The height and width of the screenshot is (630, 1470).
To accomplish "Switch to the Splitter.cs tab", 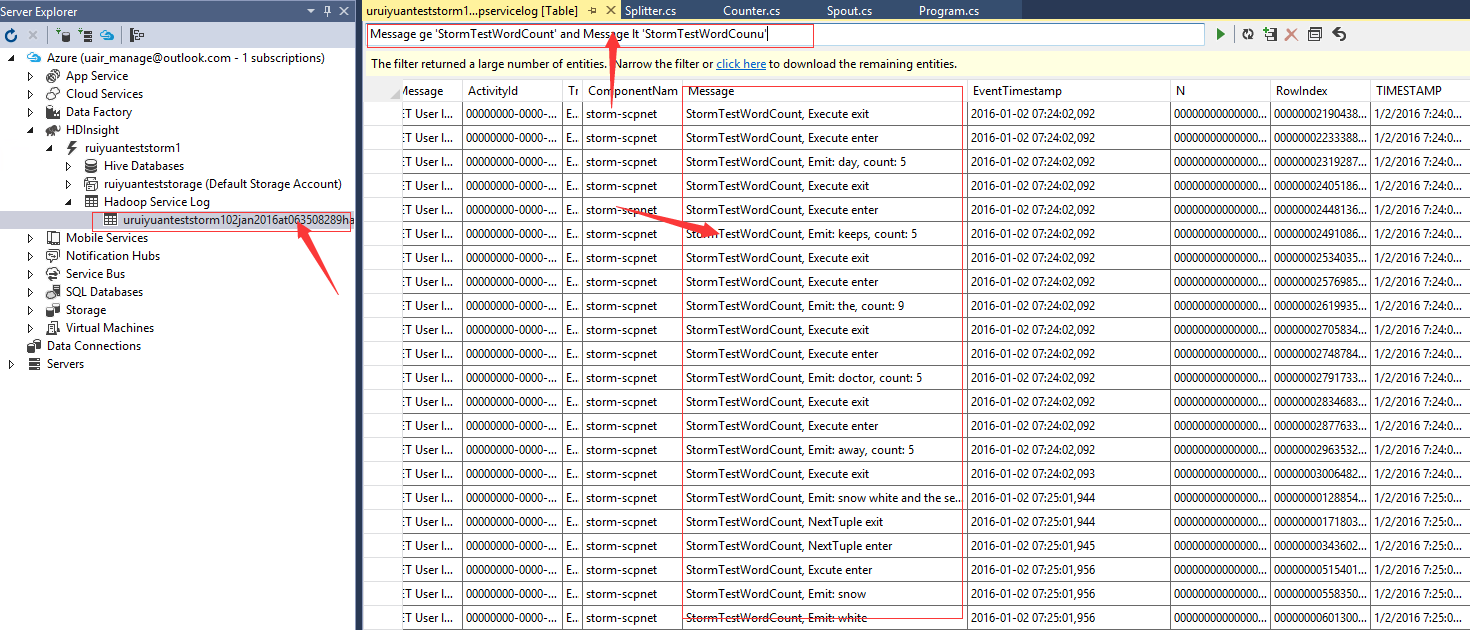I will (x=650, y=11).
